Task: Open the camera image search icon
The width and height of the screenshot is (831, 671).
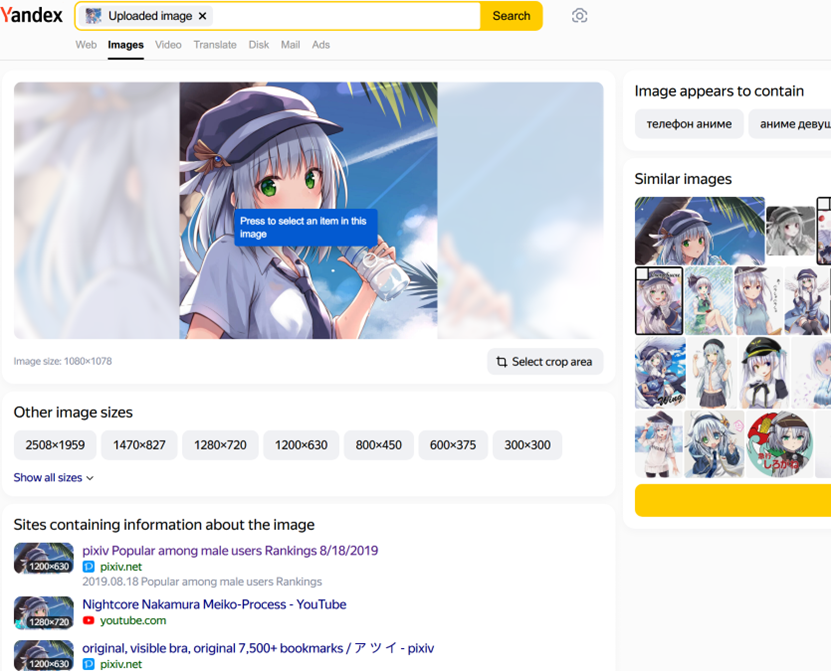Action: pyautogui.click(x=579, y=16)
